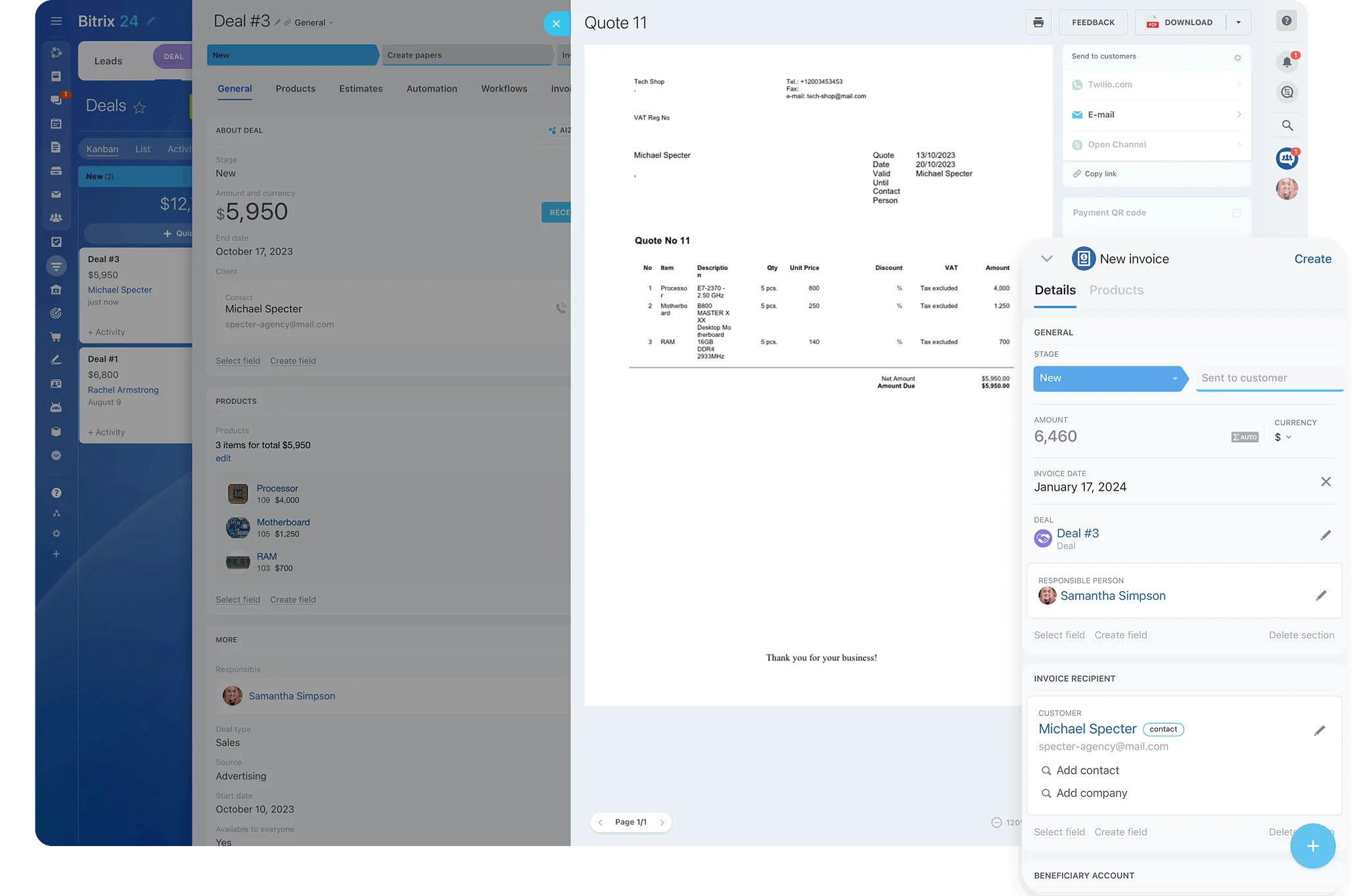Screen dimensions: 1361x896
Task: Open the New stage dropdown
Action: tap(1109, 378)
